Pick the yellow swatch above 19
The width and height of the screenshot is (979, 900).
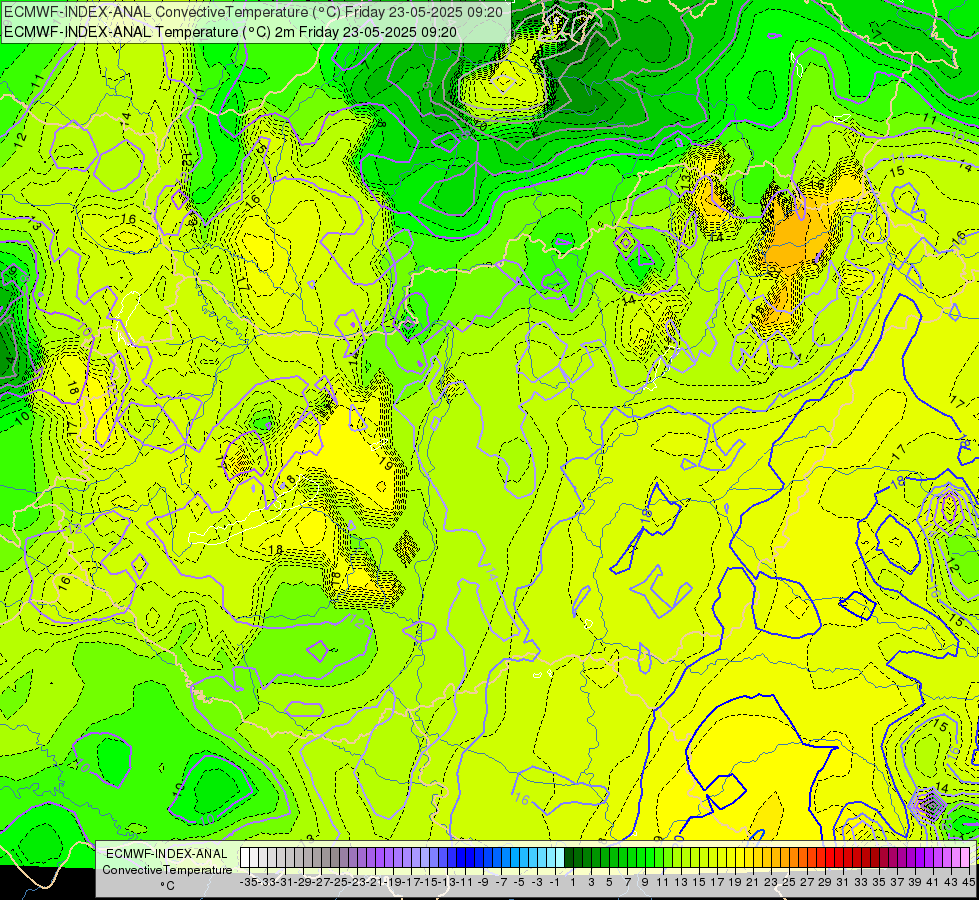pyautogui.click(x=731, y=858)
